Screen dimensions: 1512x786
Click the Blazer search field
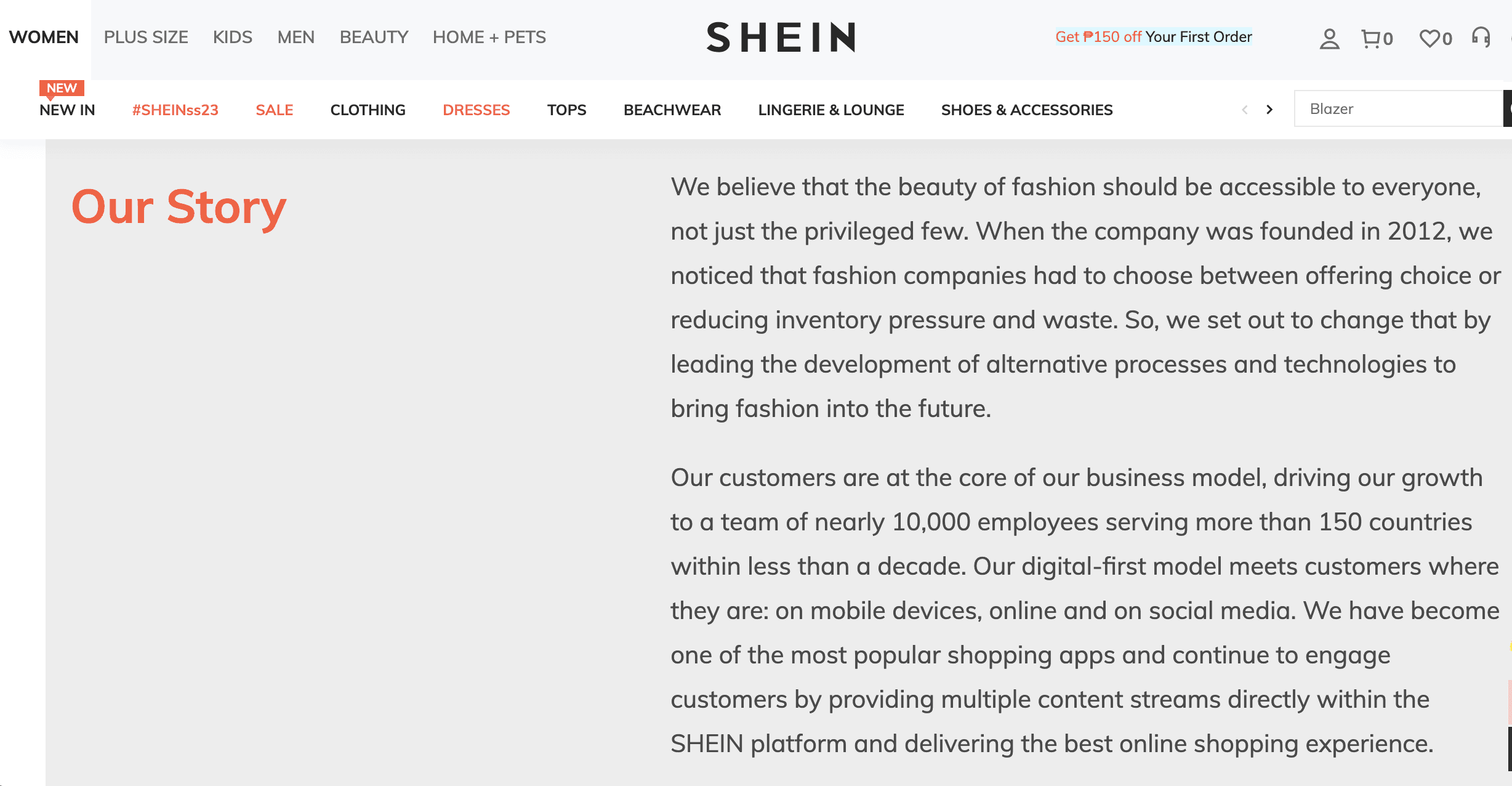click(1397, 109)
